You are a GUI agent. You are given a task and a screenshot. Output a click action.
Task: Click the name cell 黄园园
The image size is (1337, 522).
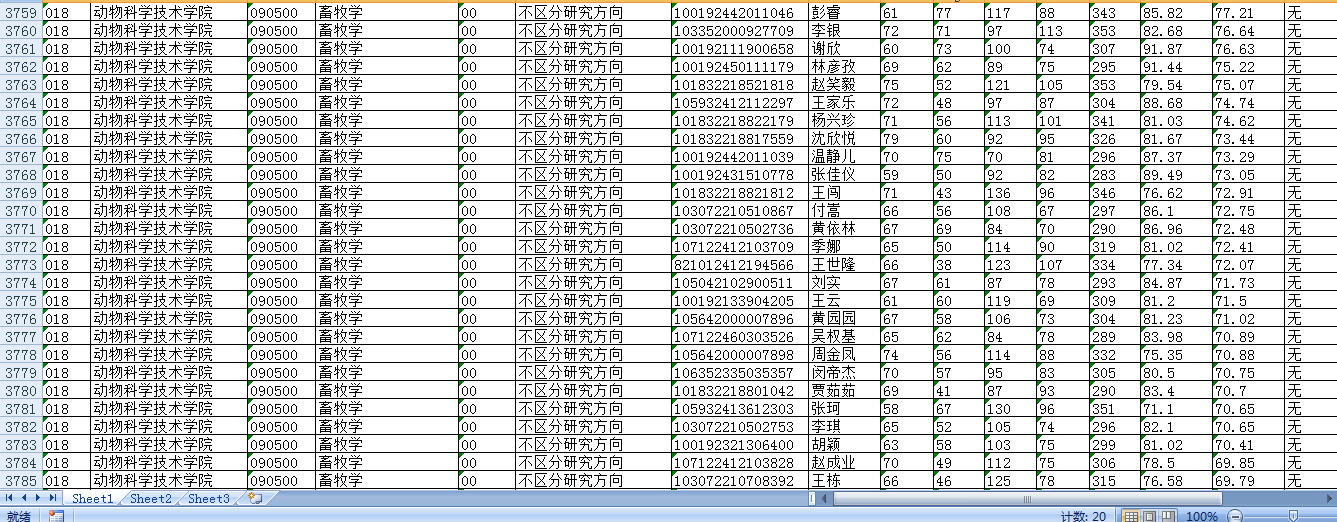click(x=843, y=319)
